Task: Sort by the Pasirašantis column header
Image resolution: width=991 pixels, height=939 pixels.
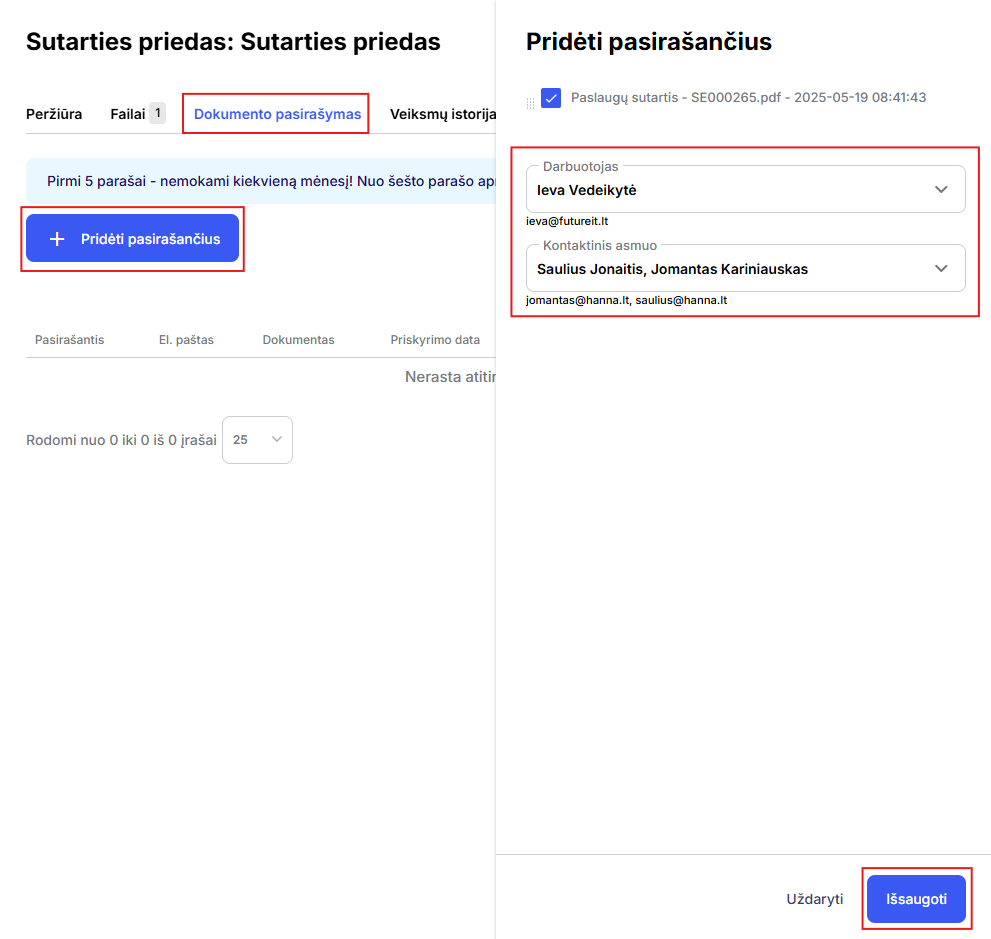Action: coord(70,340)
